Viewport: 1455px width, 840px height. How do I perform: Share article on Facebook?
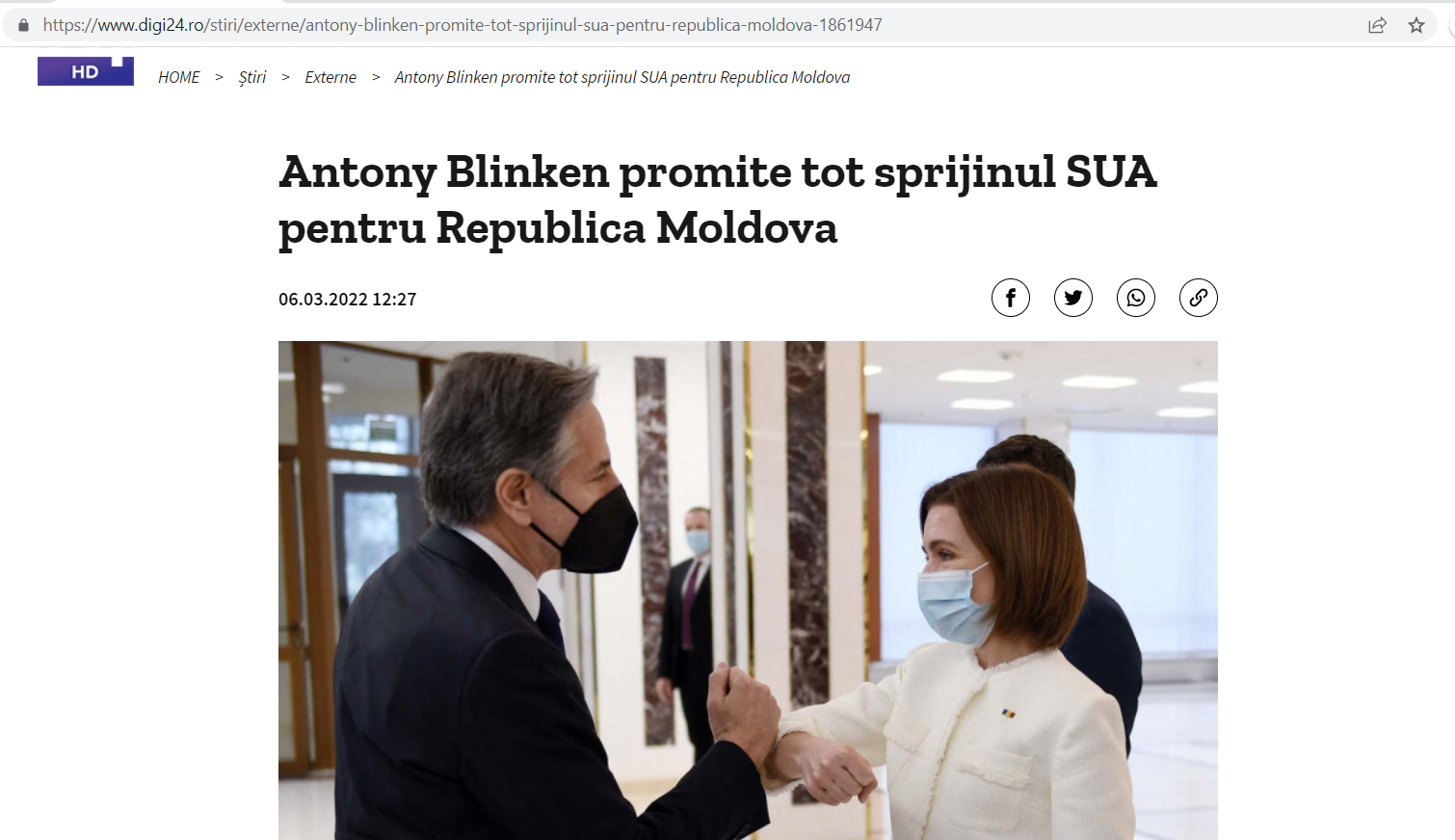1011,298
